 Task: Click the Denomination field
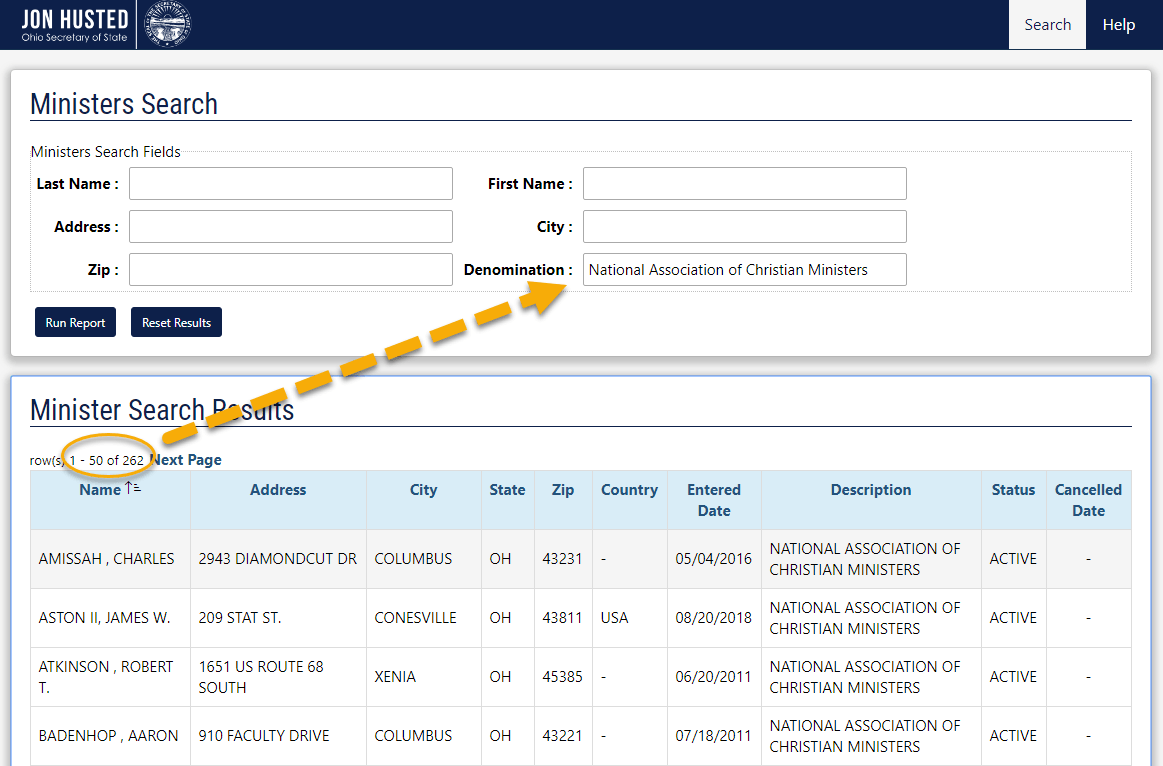(744, 270)
